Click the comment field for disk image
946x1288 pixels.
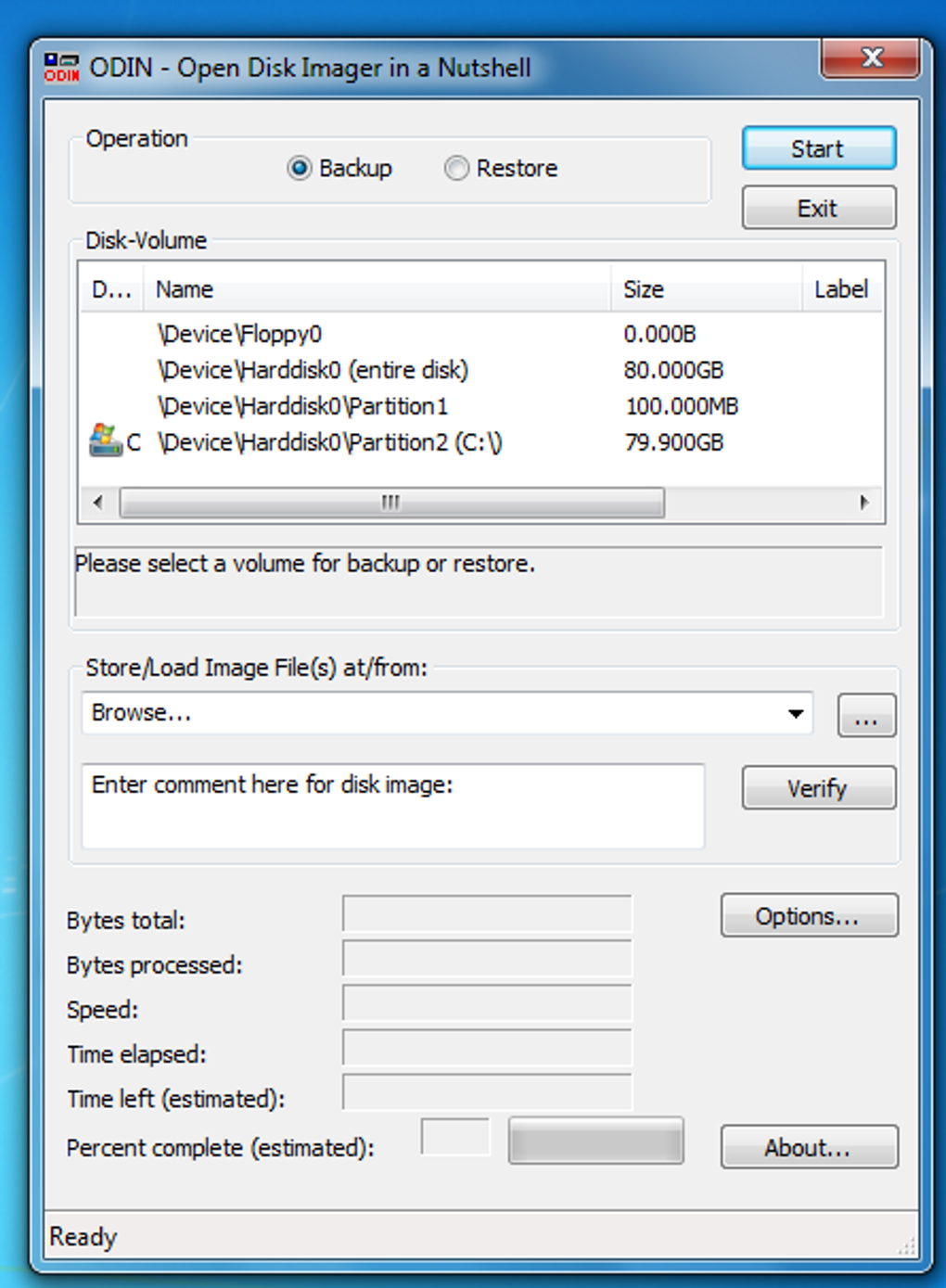point(393,806)
